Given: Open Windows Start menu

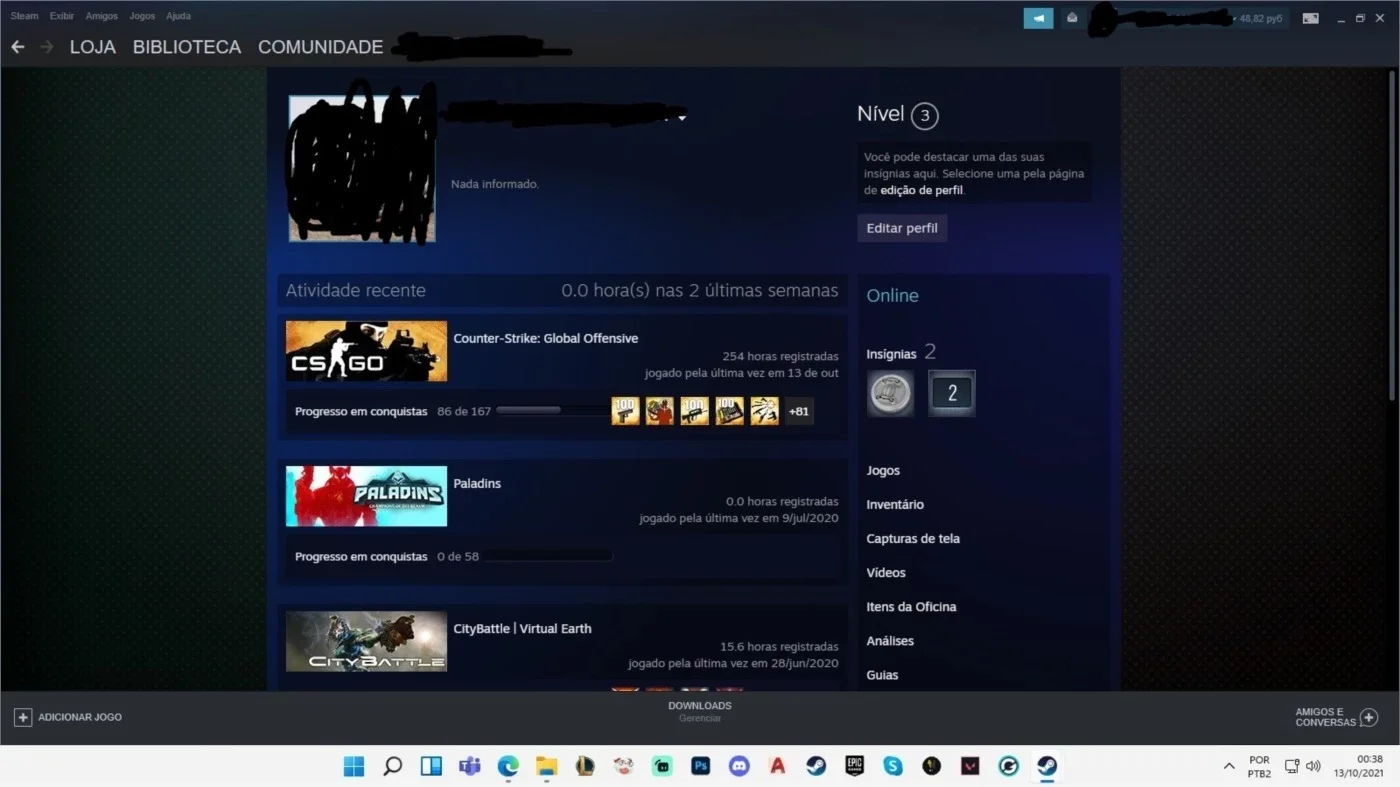Looking at the screenshot, I should click(354, 766).
